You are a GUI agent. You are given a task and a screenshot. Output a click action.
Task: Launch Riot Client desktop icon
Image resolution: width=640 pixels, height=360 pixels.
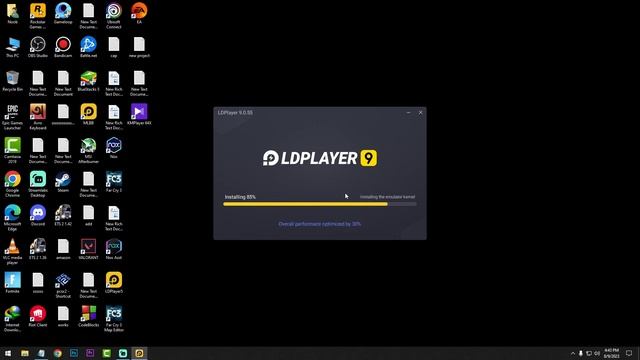(38, 317)
